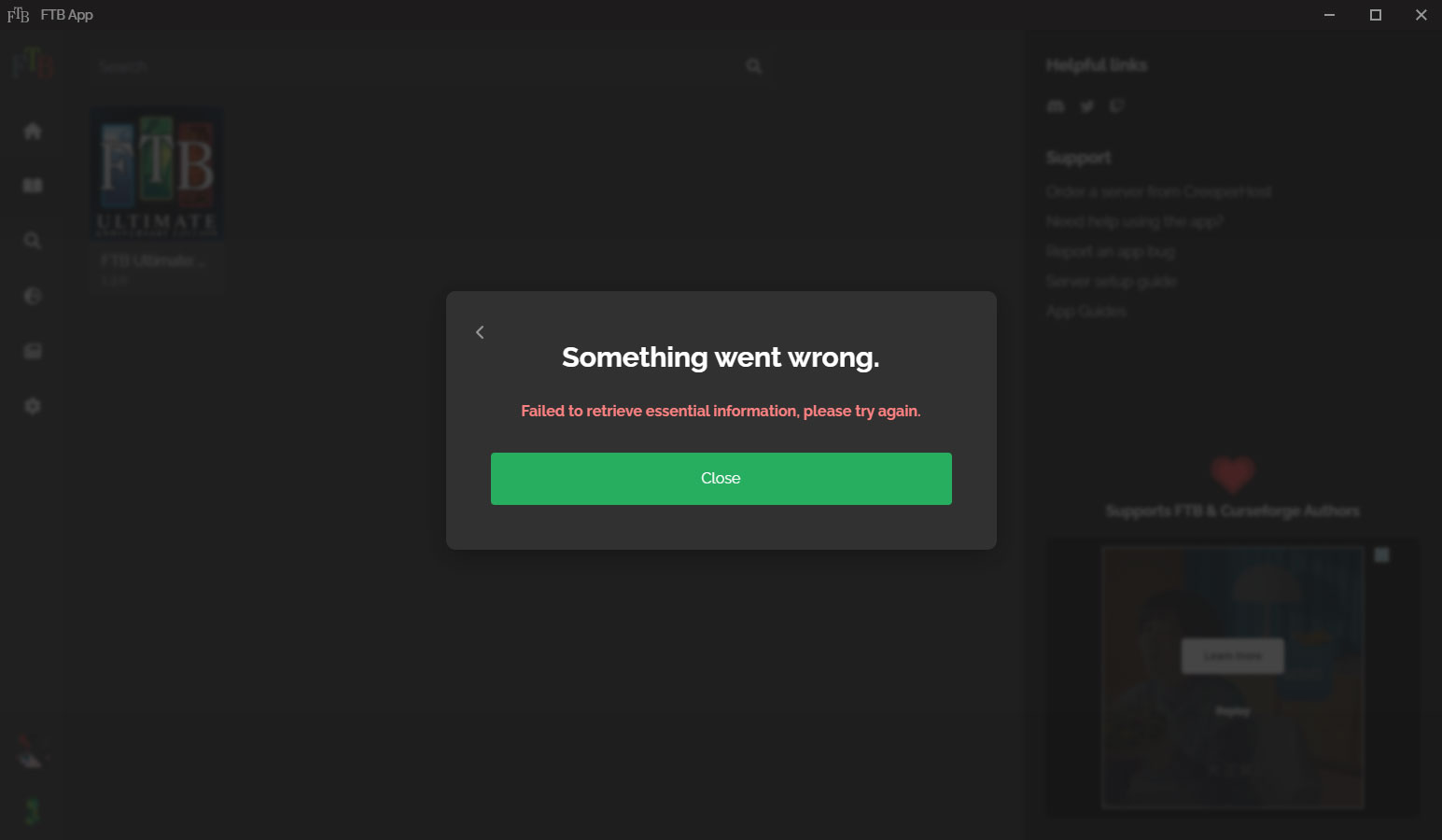Image resolution: width=1442 pixels, height=840 pixels.
Task: Open the "Server setup guide" link
Action: [1111, 281]
